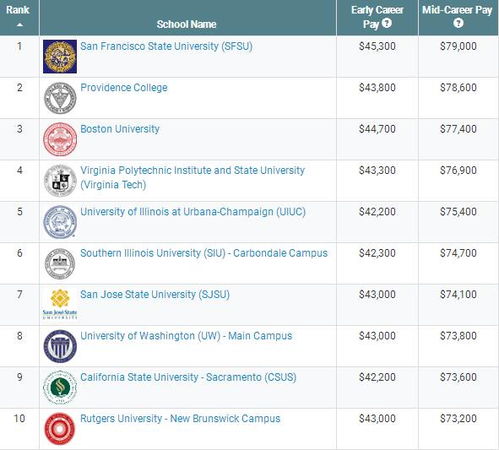Open the Boston University link
The height and width of the screenshot is (450, 499).
click(120, 129)
